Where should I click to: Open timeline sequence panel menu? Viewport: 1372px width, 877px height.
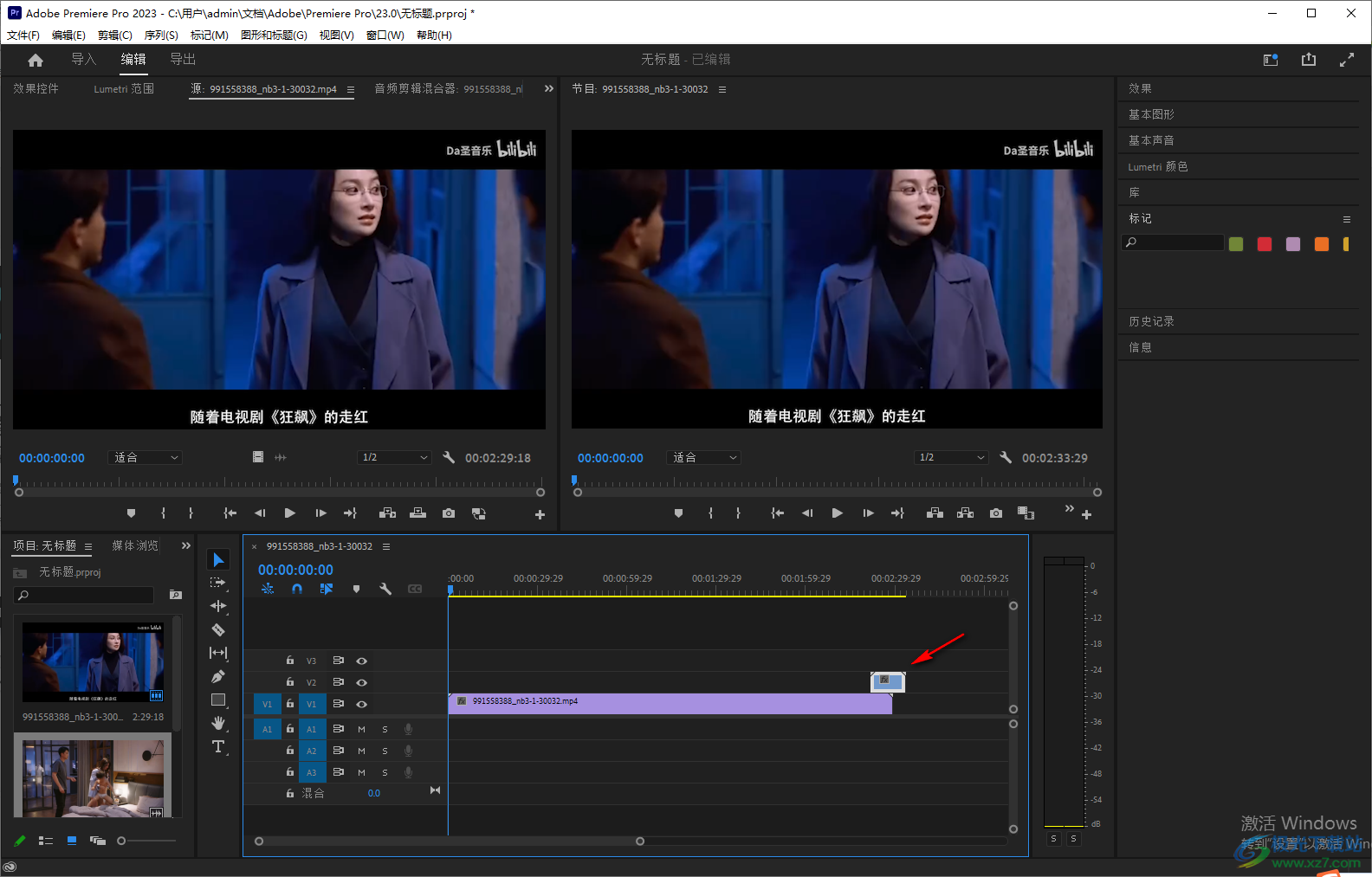click(386, 546)
